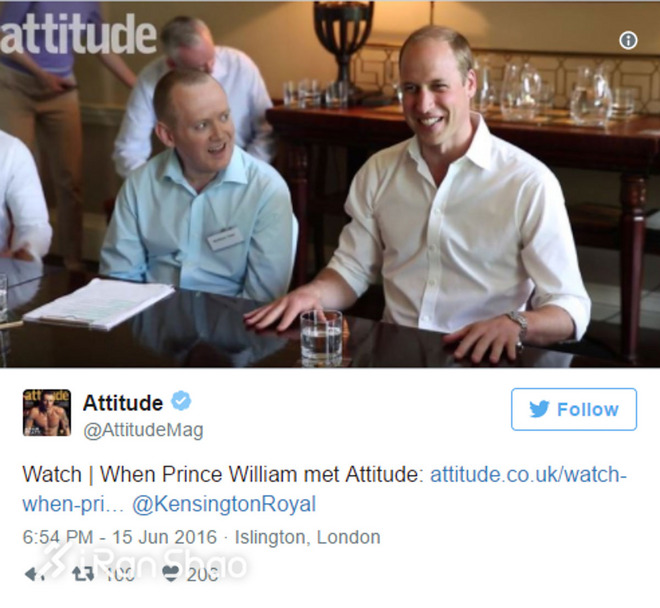
Task: Retweet this post with the retweet icon
Action: pos(83,573)
